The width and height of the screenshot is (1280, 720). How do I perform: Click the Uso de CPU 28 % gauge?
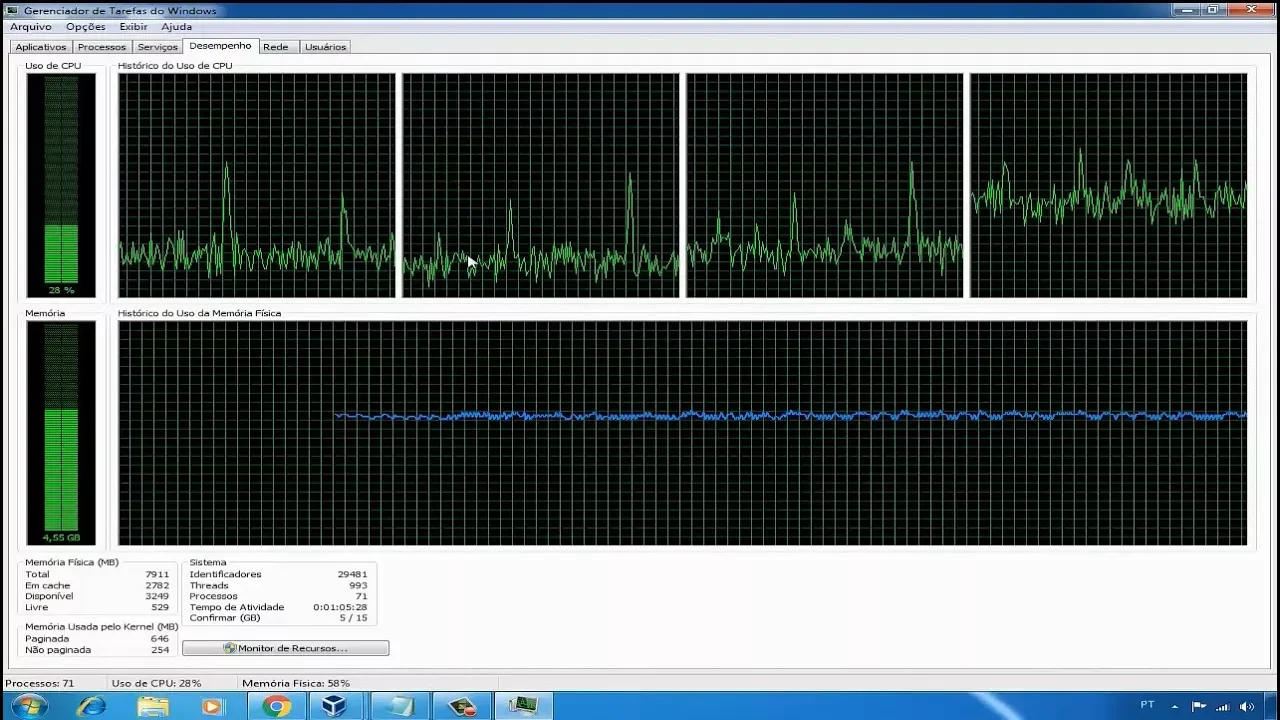61,185
